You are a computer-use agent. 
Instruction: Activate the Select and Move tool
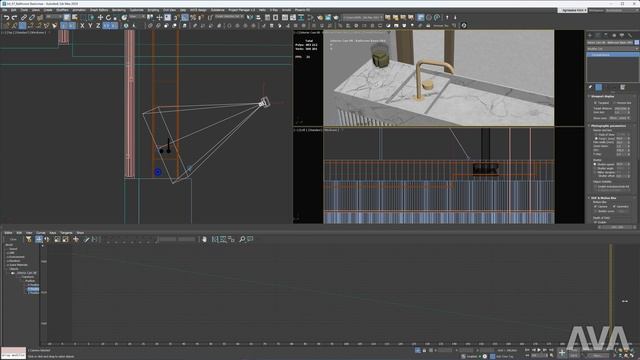point(100,18)
